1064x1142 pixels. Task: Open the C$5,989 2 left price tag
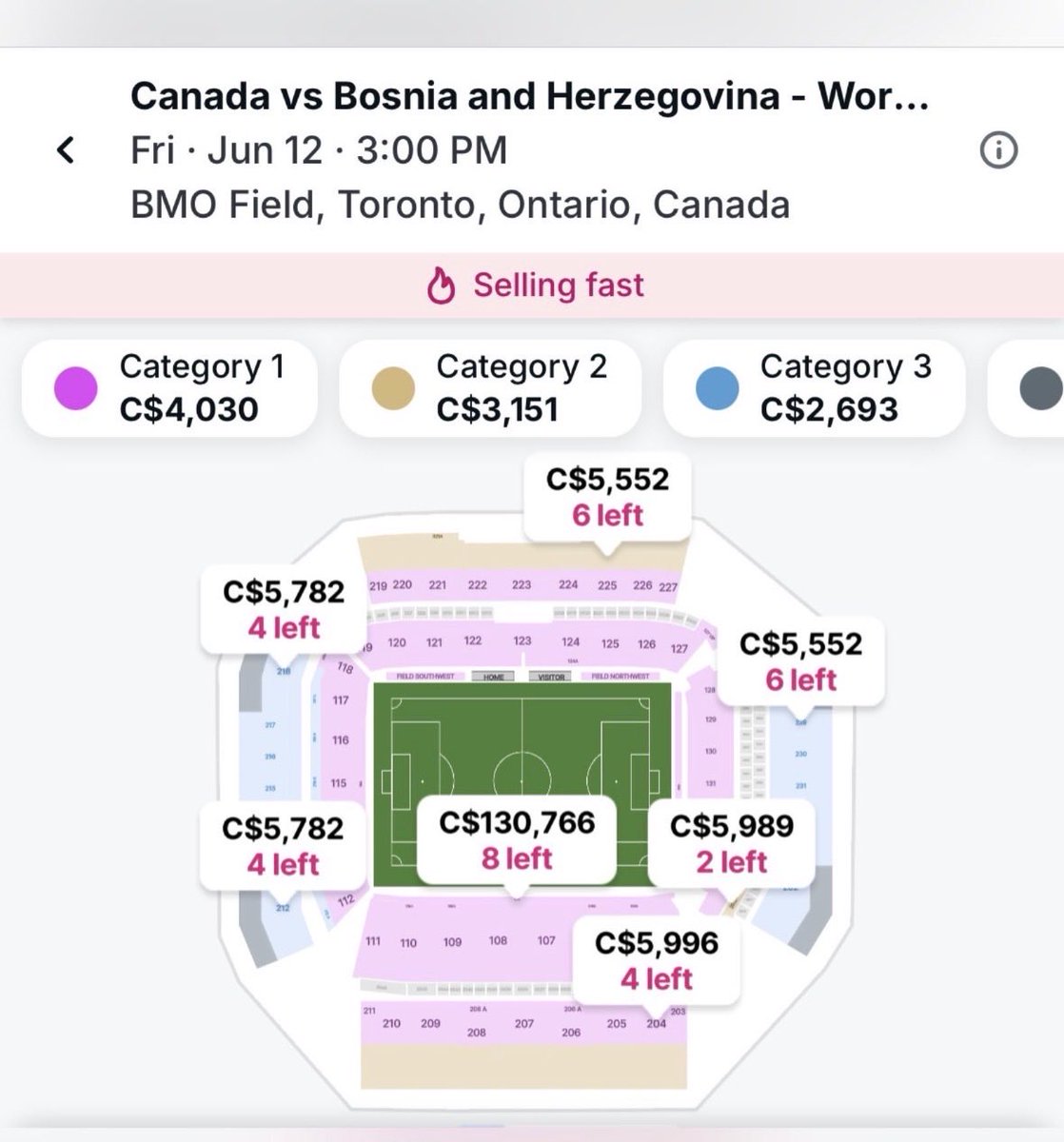pos(731,843)
